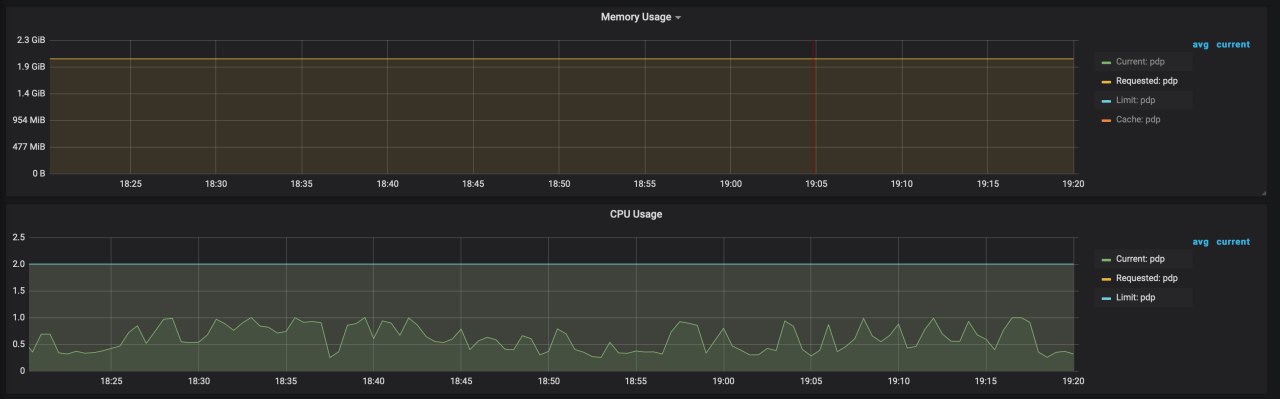Click the 954 MiB axis label
The width and height of the screenshot is (1280, 399).
[x=29, y=120]
